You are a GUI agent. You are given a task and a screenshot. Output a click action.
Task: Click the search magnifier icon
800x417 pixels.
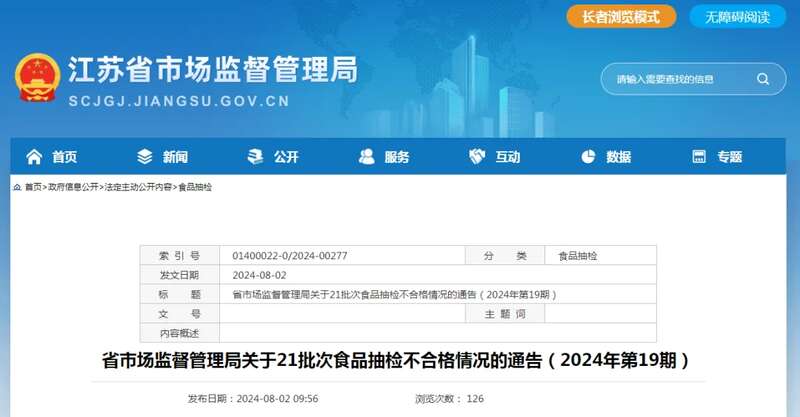coord(763,79)
